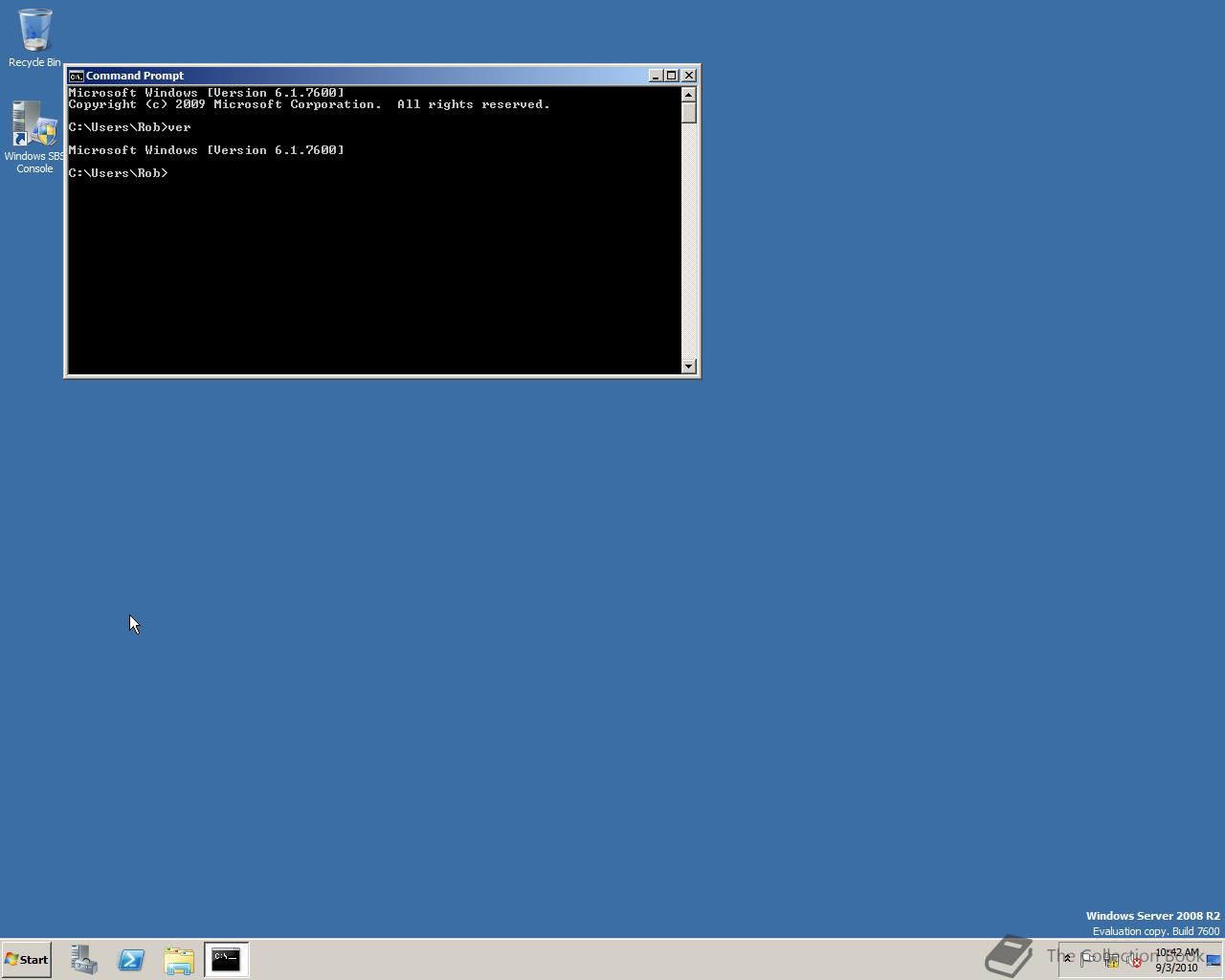1225x980 pixels.
Task: Click the 'C:\Users\Rob>ver' command line
Action: tap(130, 127)
